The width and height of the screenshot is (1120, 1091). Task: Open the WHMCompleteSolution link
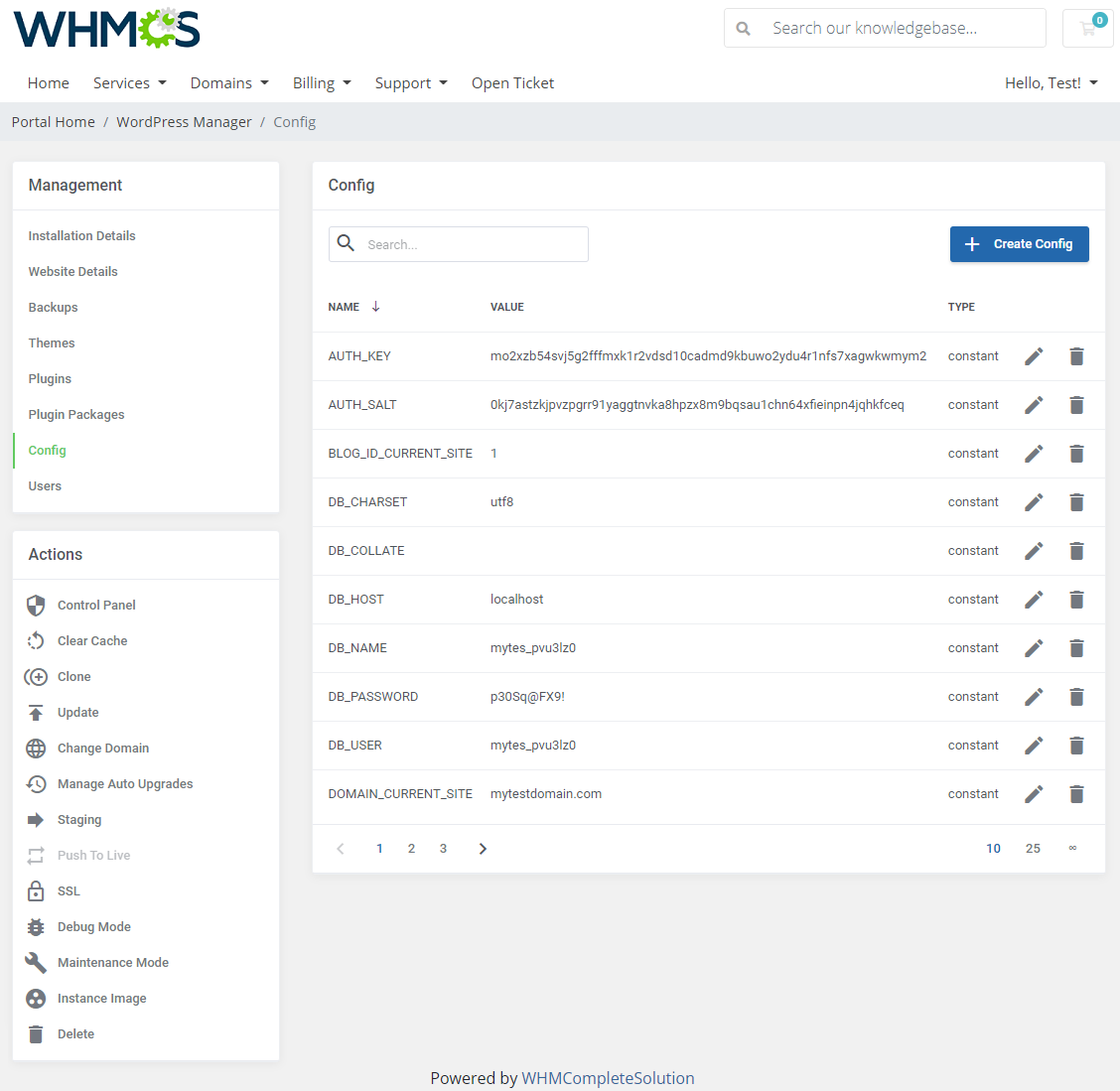click(x=608, y=1078)
